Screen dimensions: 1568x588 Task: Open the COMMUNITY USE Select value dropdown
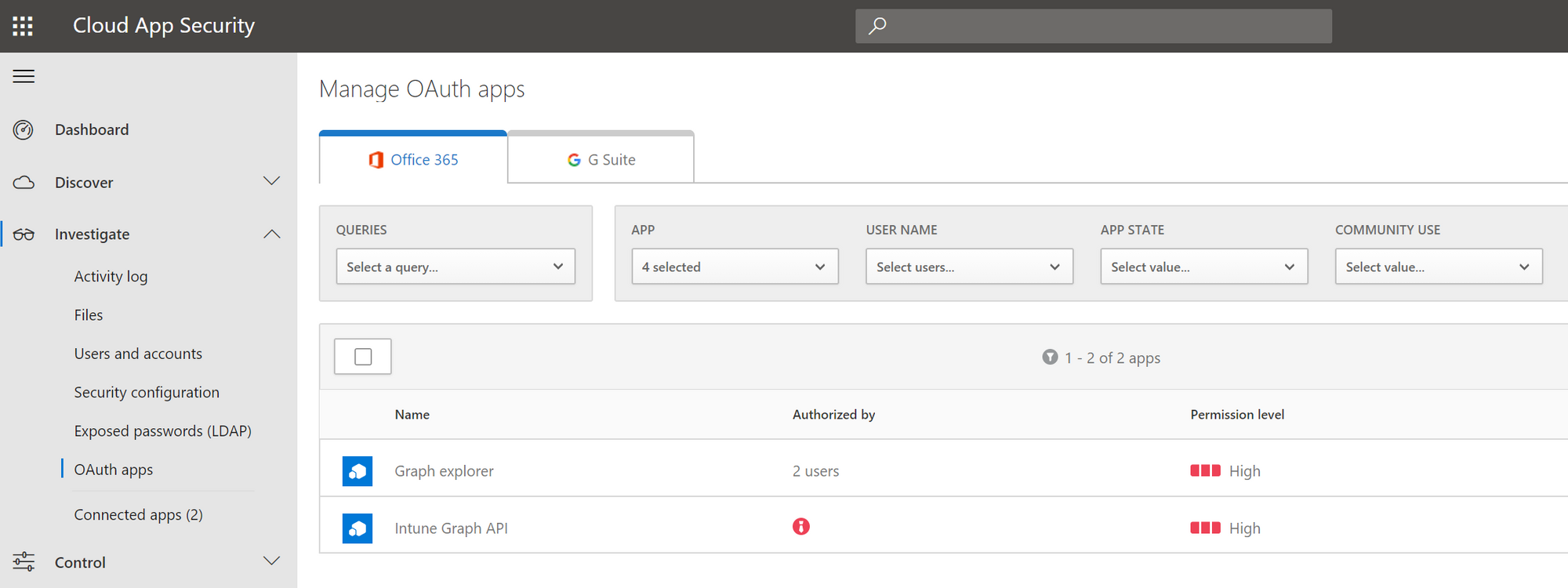[x=1439, y=267]
